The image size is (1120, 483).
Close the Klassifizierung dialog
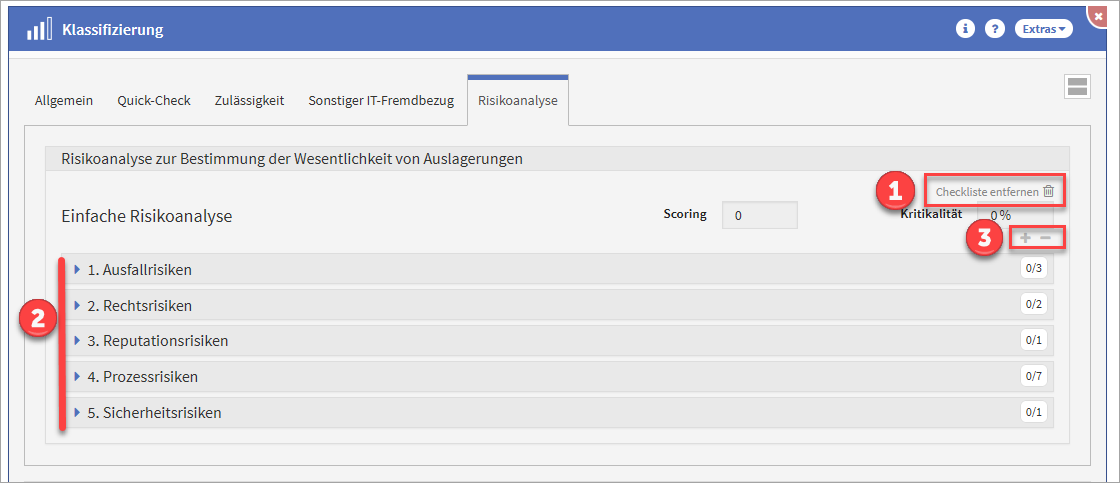click(x=1098, y=16)
